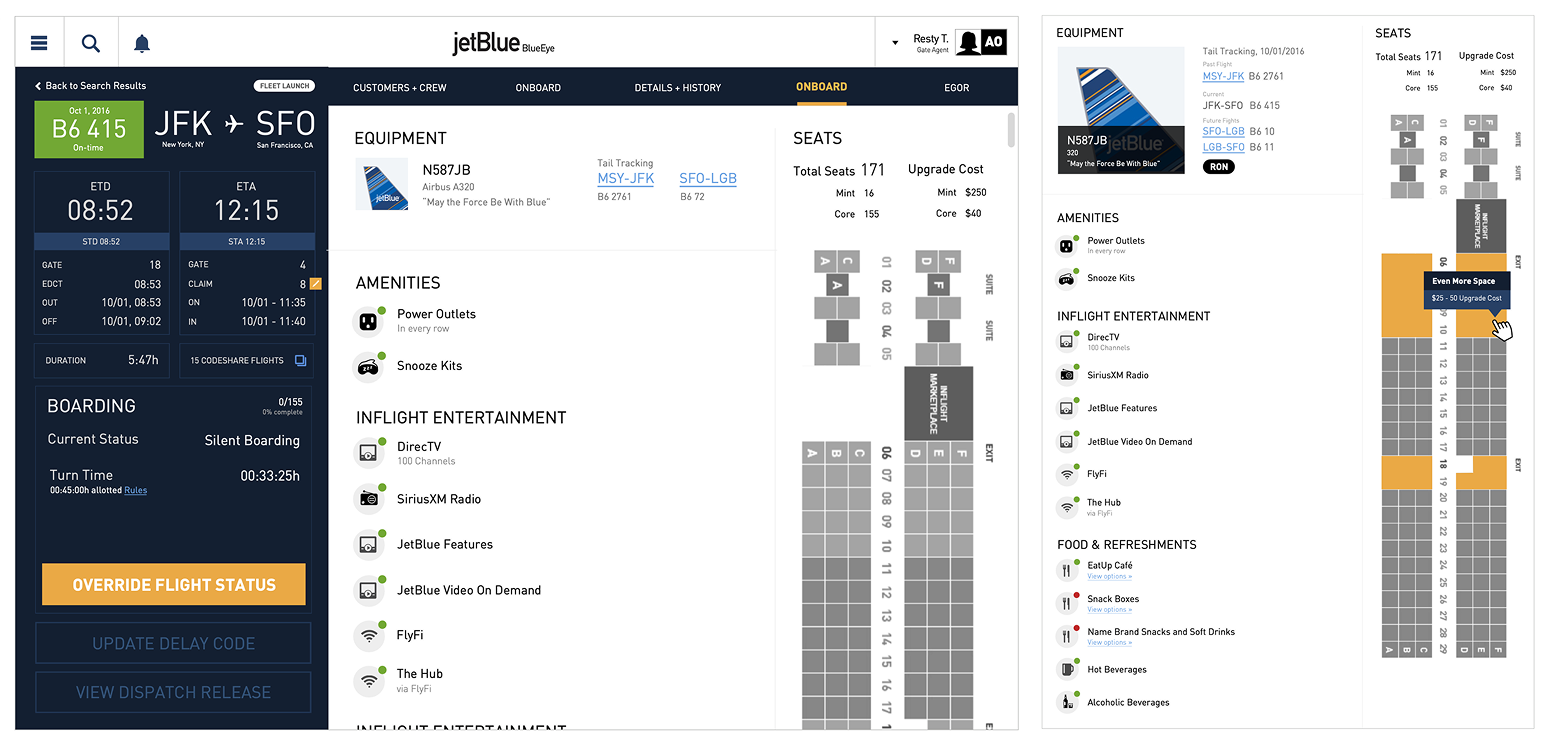Click the DirecTV icon in detail panel

pyautogui.click(x=1068, y=342)
